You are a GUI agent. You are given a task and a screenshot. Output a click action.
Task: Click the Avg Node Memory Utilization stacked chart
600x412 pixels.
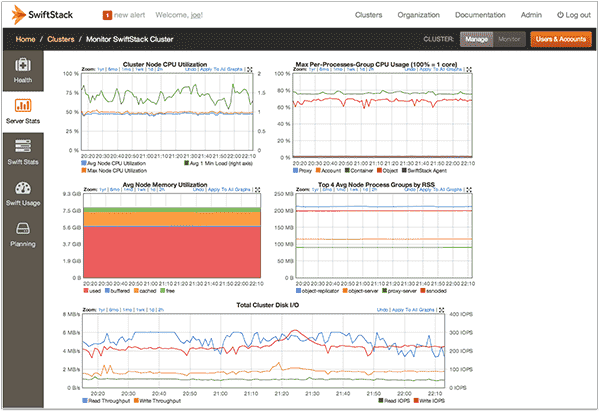click(172, 236)
